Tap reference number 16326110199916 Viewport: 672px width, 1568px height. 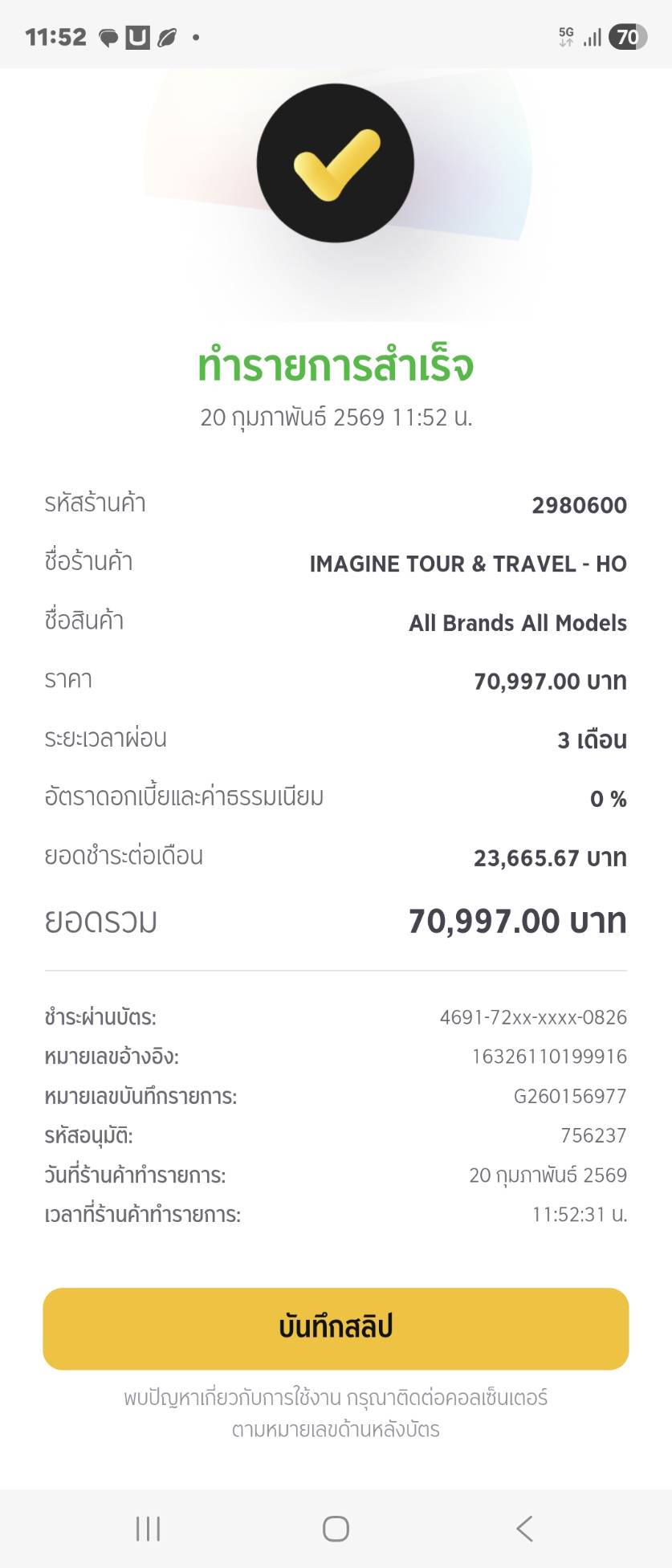pyautogui.click(x=549, y=1057)
